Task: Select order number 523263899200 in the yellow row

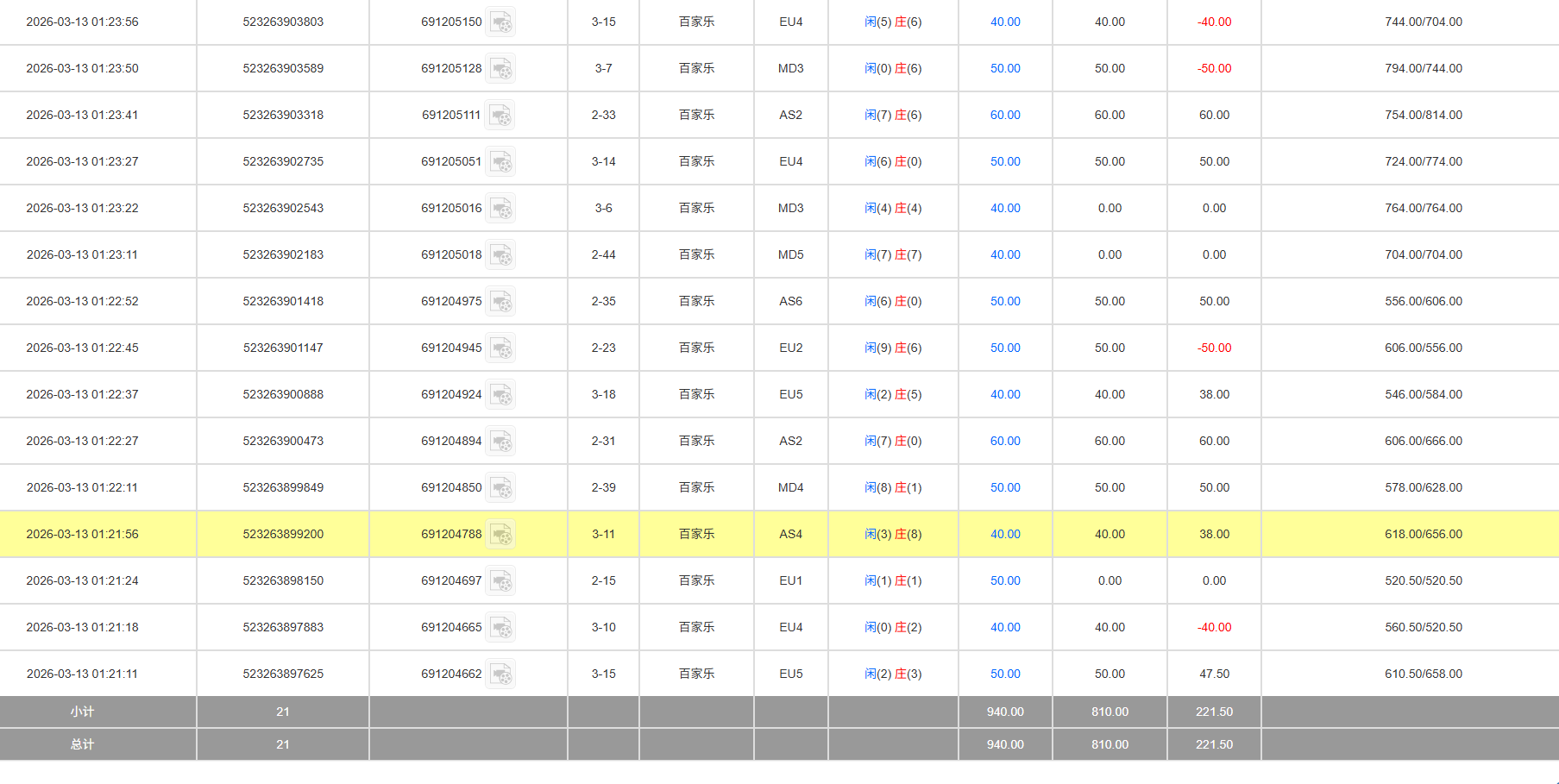Action: point(283,534)
